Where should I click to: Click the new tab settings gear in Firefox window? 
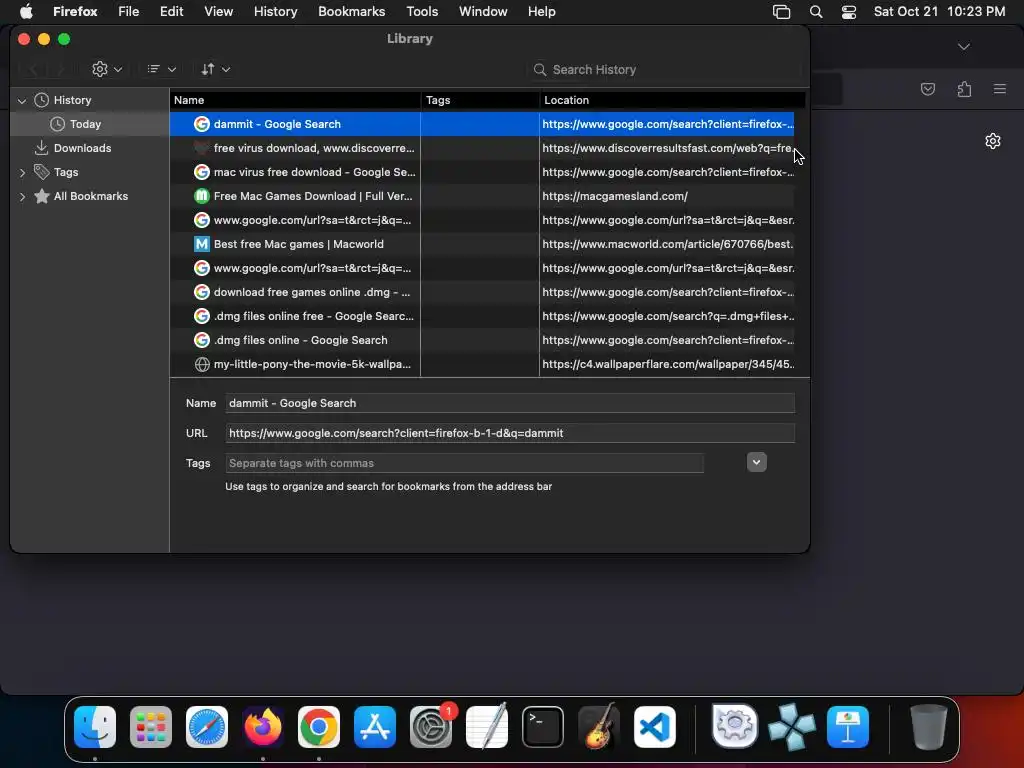coord(993,141)
